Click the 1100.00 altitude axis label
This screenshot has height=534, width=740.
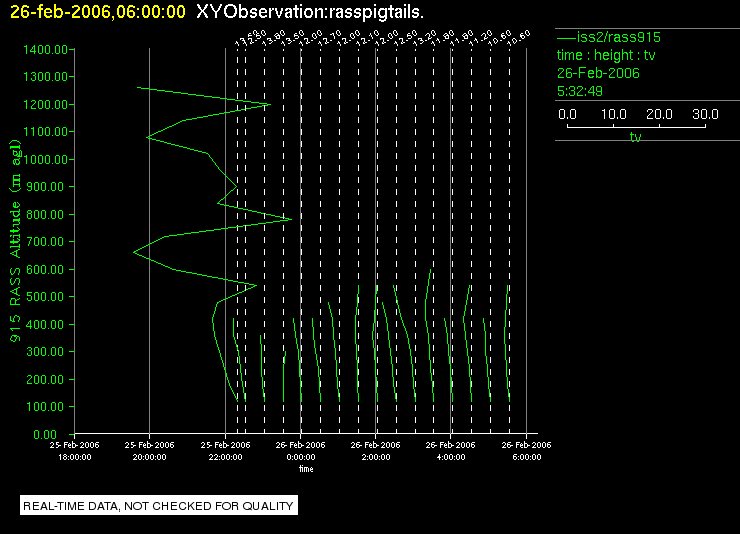coord(45,132)
